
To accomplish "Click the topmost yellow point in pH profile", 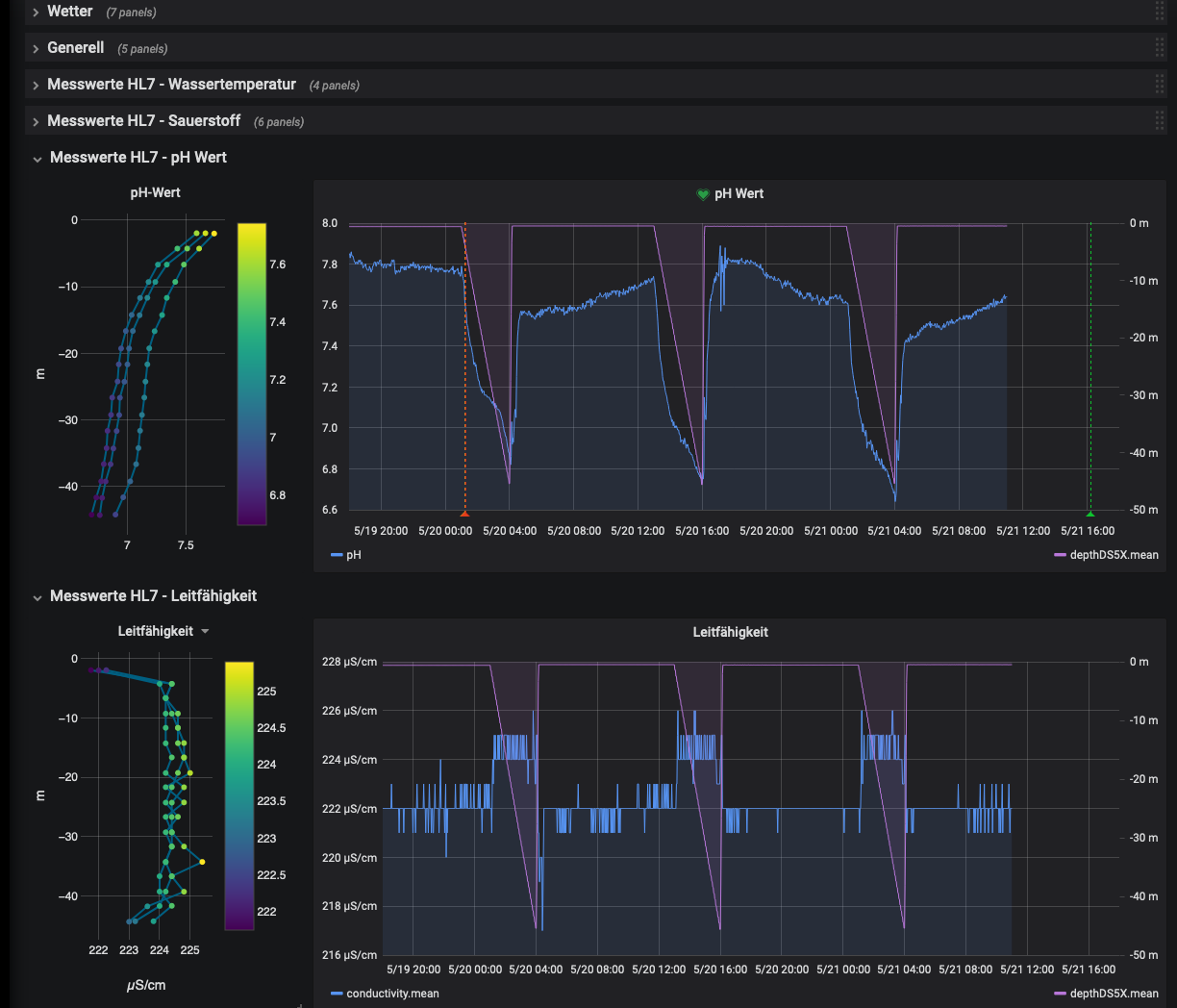I will pyautogui.click(x=214, y=233).
